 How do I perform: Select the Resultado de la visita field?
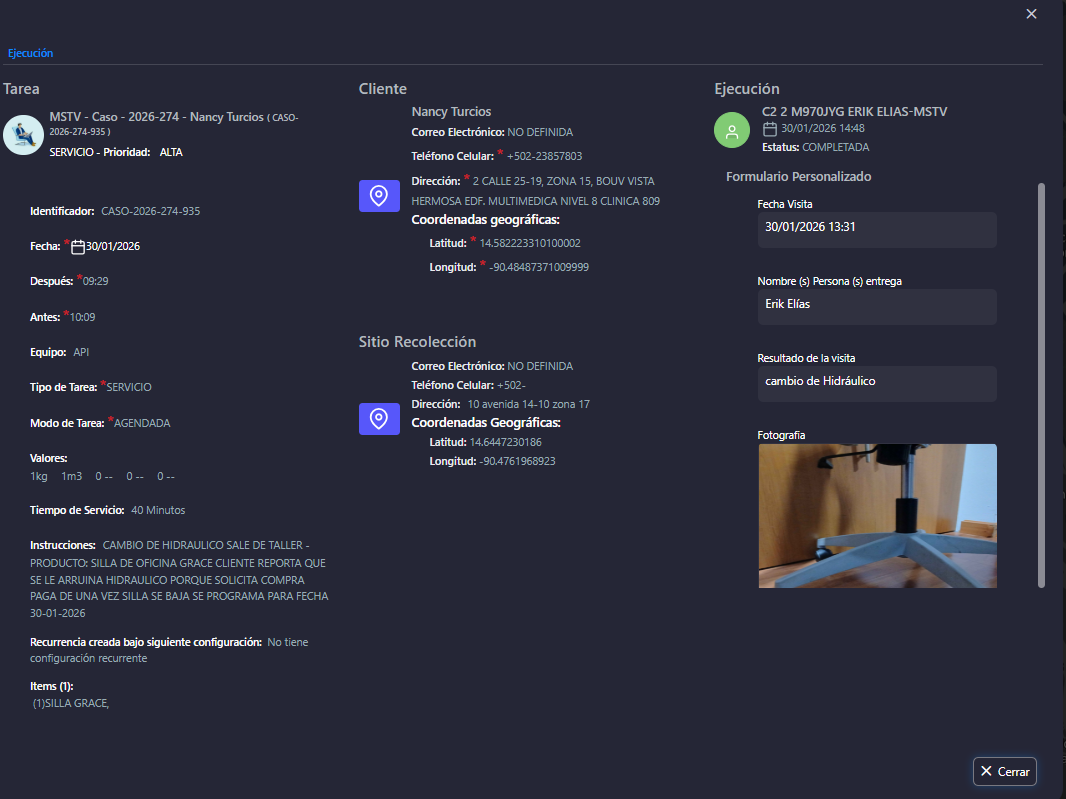876,382
